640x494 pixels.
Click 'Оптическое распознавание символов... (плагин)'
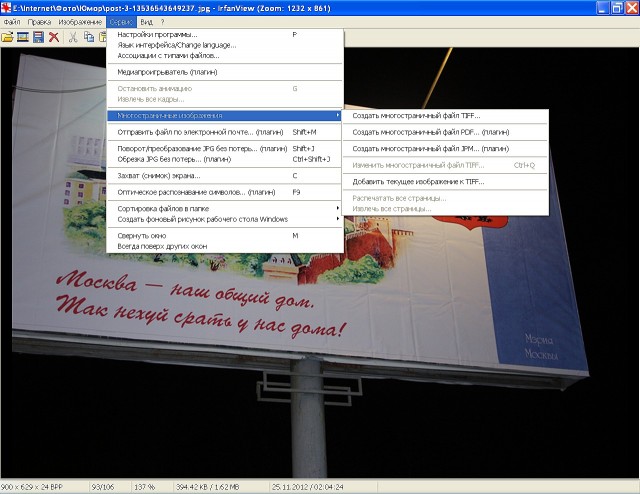pos(197,191)
